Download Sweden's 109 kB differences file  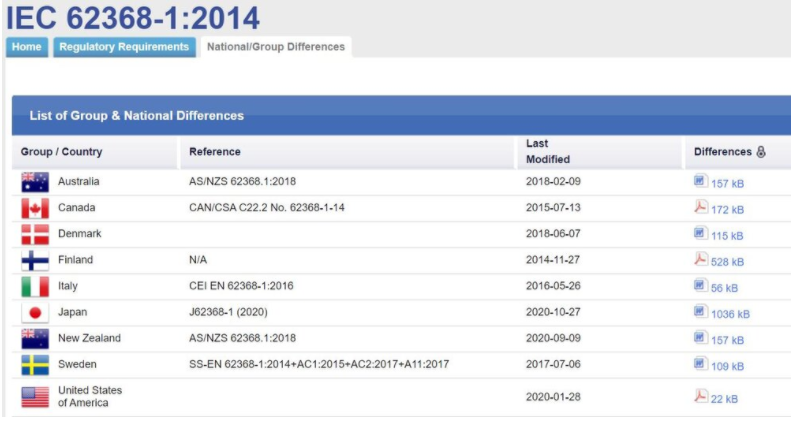(727, 366)
